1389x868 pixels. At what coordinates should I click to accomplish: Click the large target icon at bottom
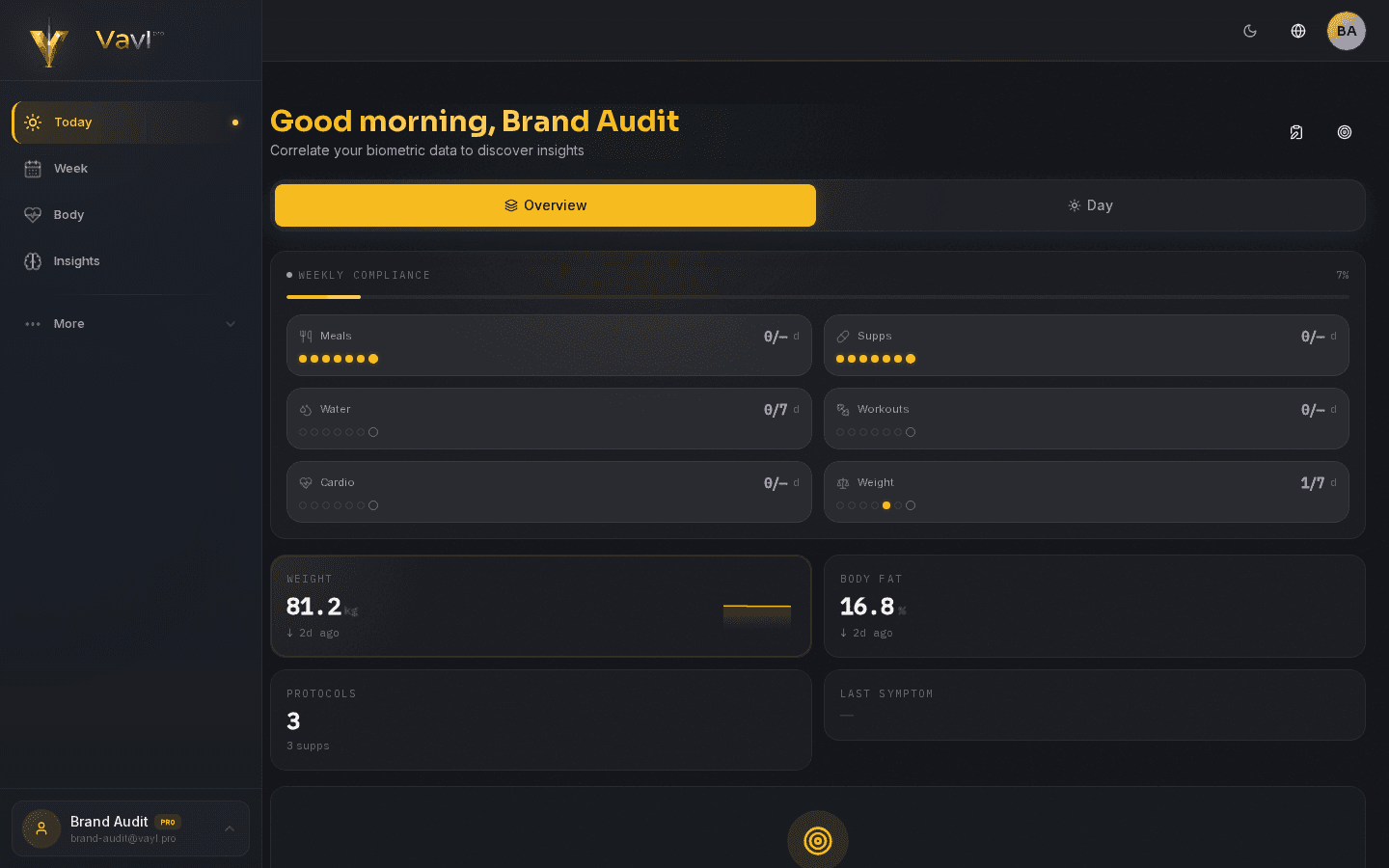818,841
